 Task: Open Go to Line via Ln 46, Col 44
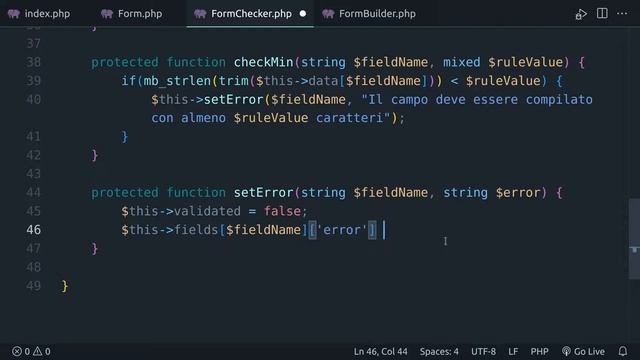[380, 351]
